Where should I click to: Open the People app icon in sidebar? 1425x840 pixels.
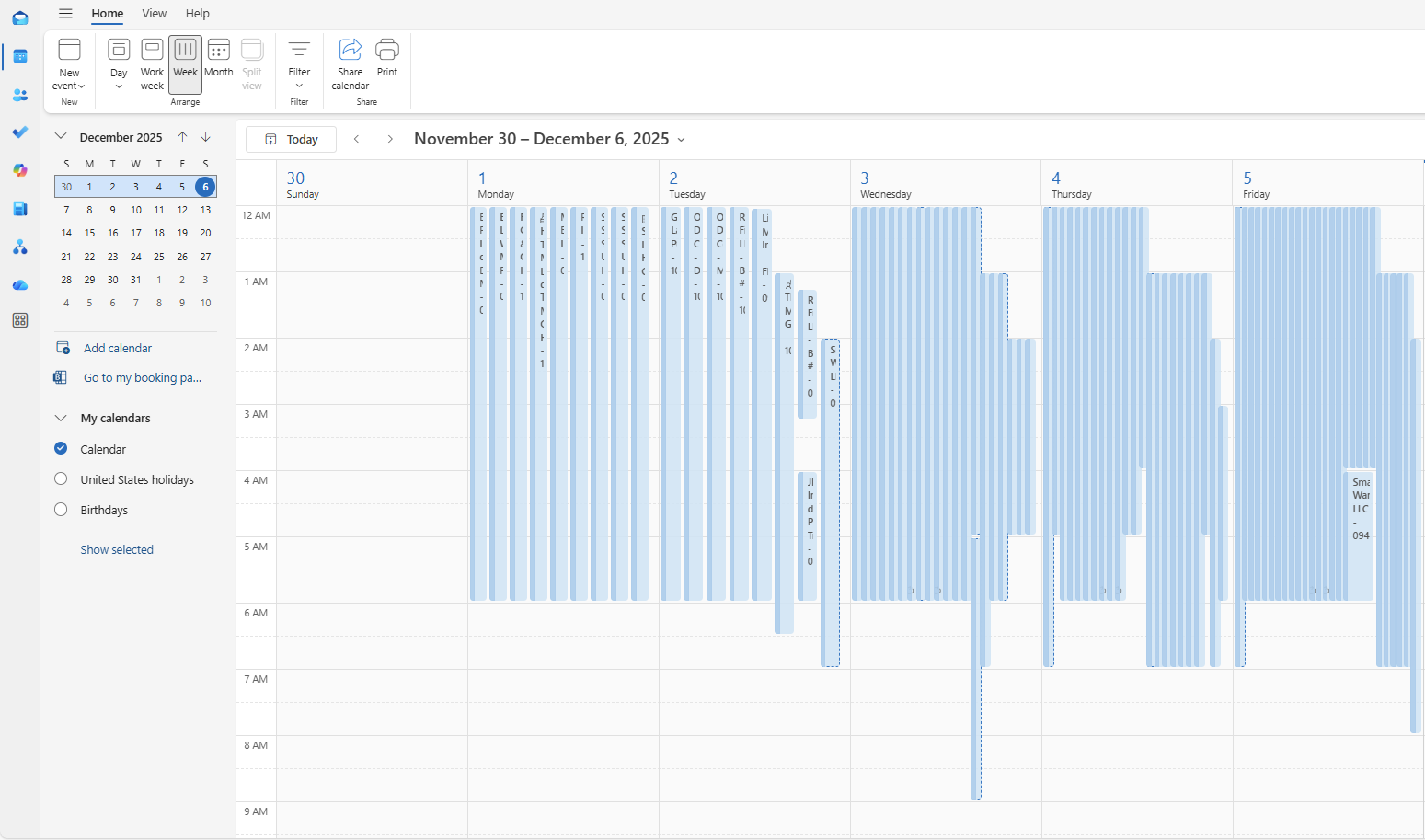(x=20, y=95)
